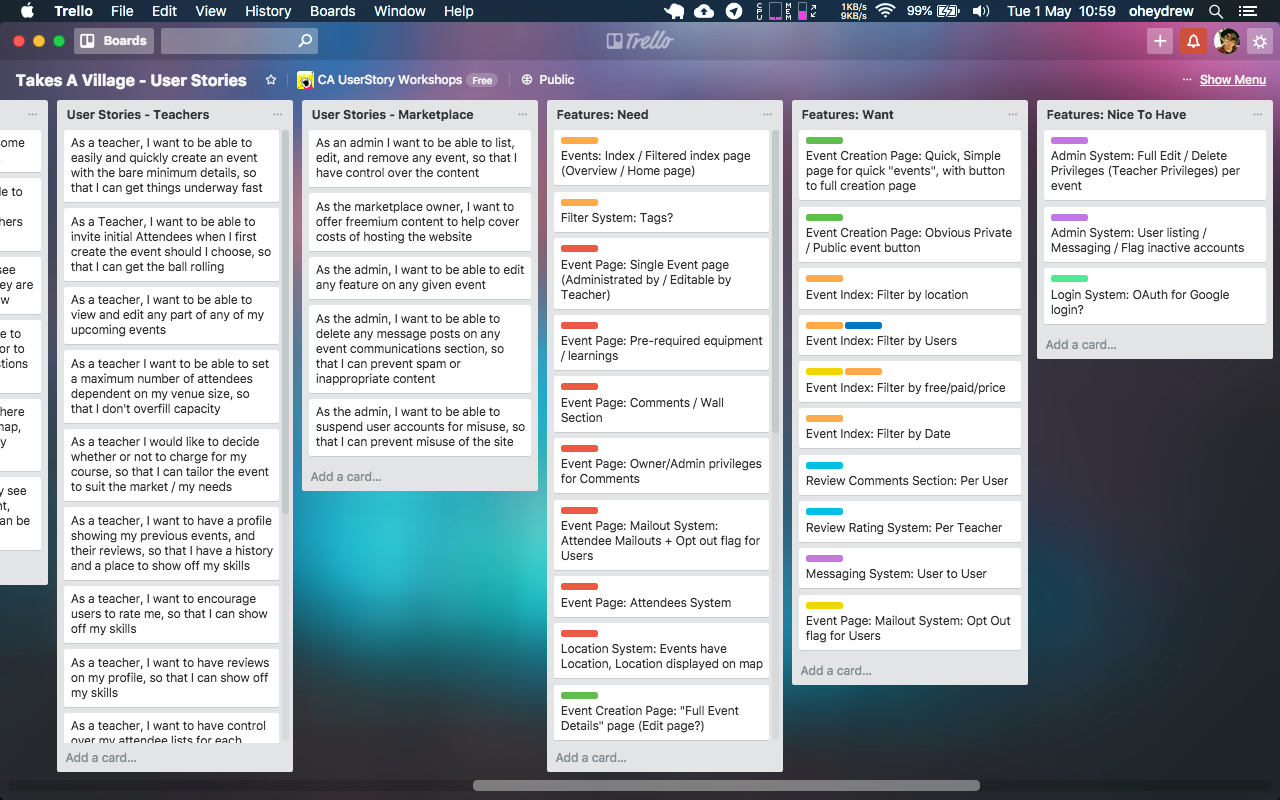The width and height of the screenshot is (1280, 800).
Task: Open the File menu
Action: point(122,11)
